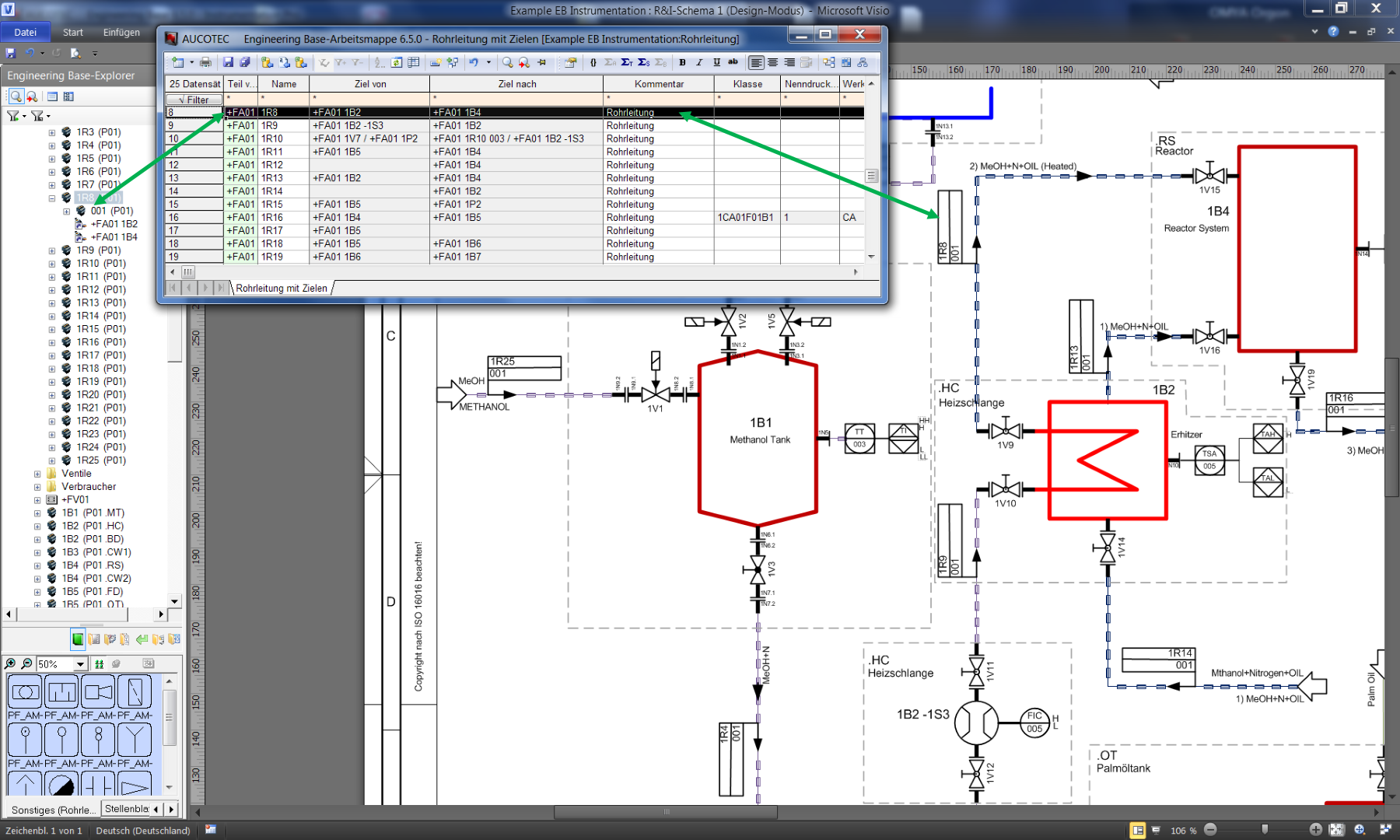Toggle italic formatting in worksheet toolbar
Image resolution: width=1400 pixels, height=840 pixels.
pos(699,62)
